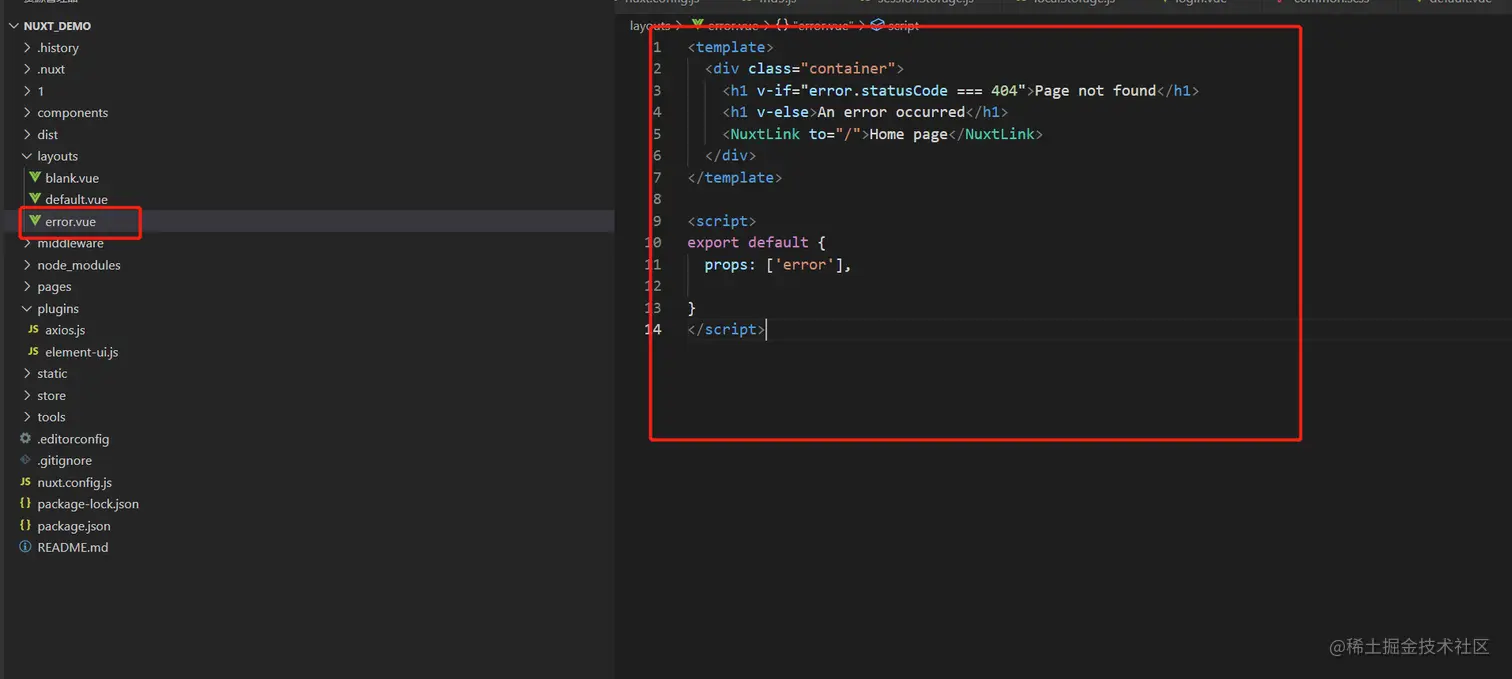This screenshot has height=679, width=1512.
Task: Click the 'An error occurred' text
Action: (x=891, y=112)
